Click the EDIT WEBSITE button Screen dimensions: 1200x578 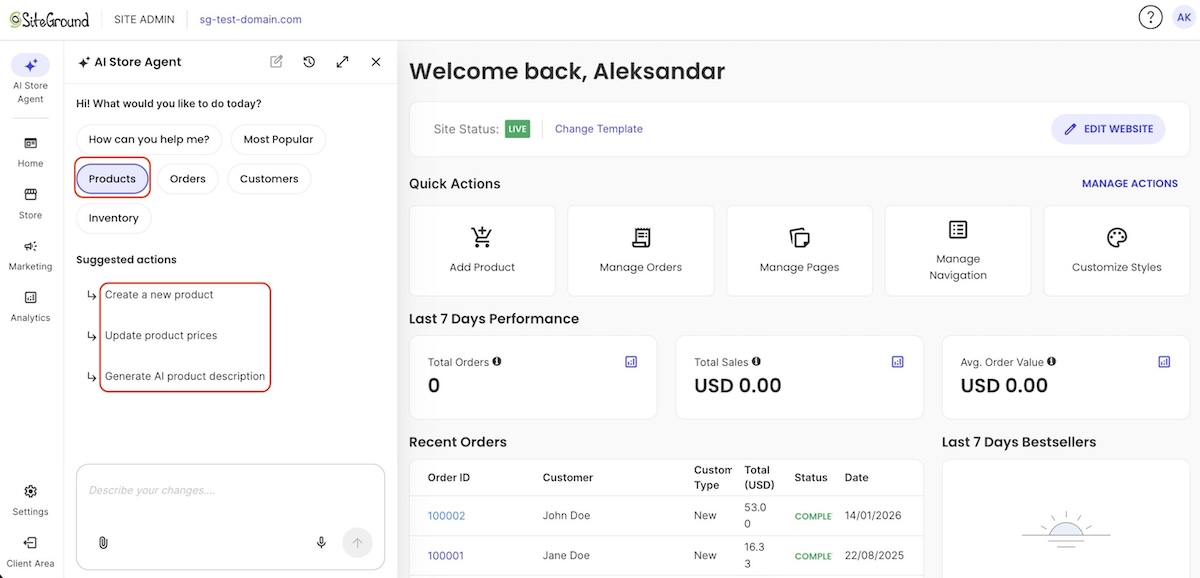1108,129
